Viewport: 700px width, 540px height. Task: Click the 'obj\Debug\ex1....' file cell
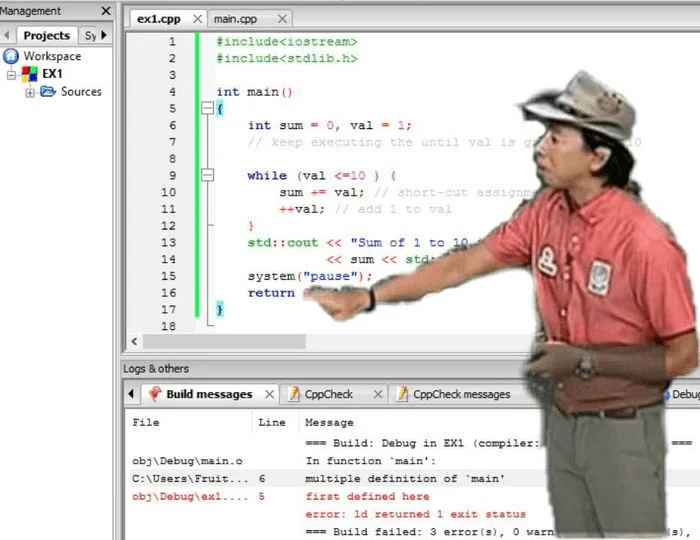190,497
